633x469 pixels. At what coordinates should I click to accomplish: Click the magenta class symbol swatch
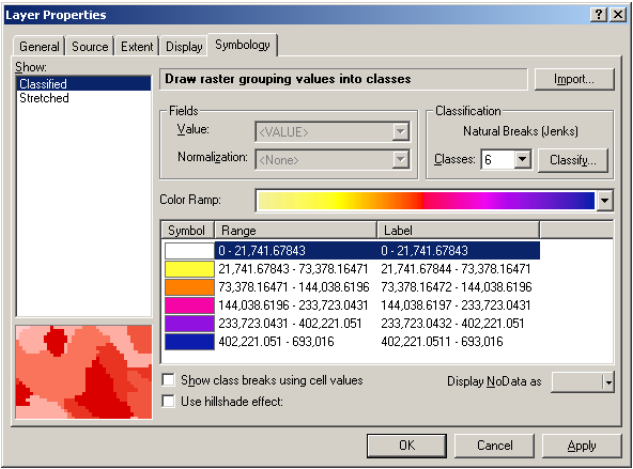pos(189,305)
